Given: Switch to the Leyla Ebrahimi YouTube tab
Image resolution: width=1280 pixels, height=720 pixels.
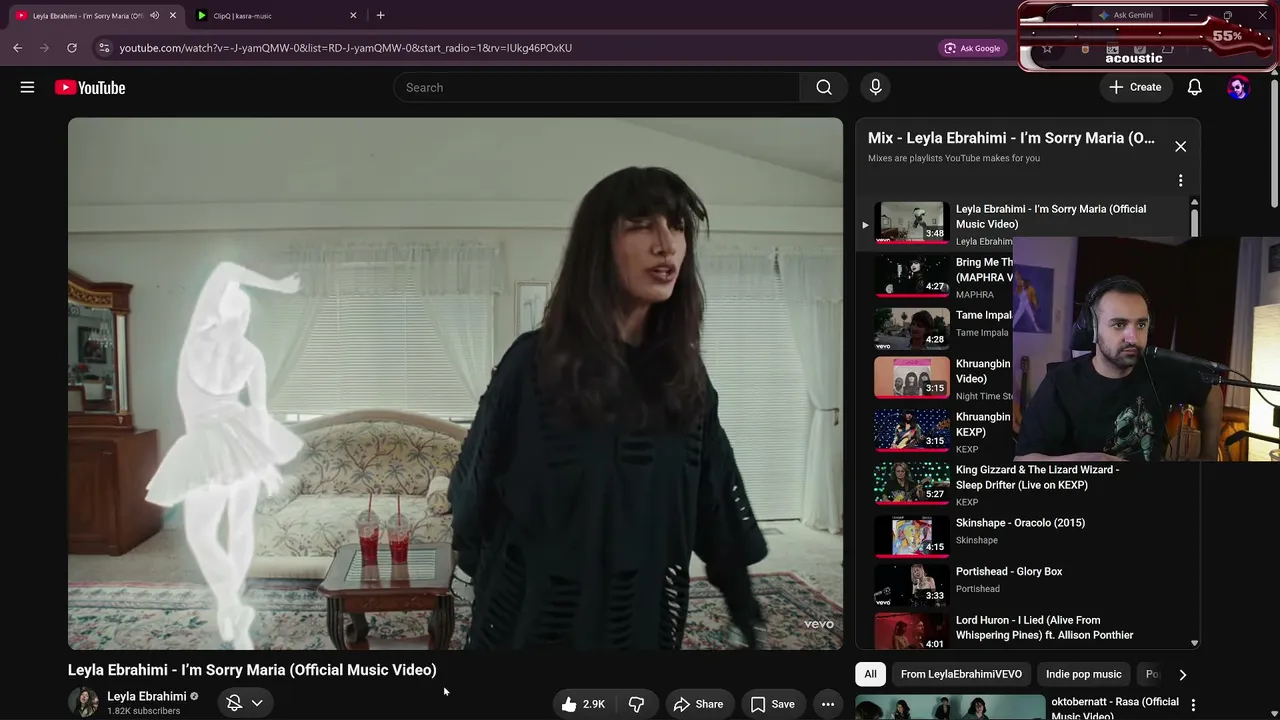Looking at the screenshot, I should coord(95,15).
